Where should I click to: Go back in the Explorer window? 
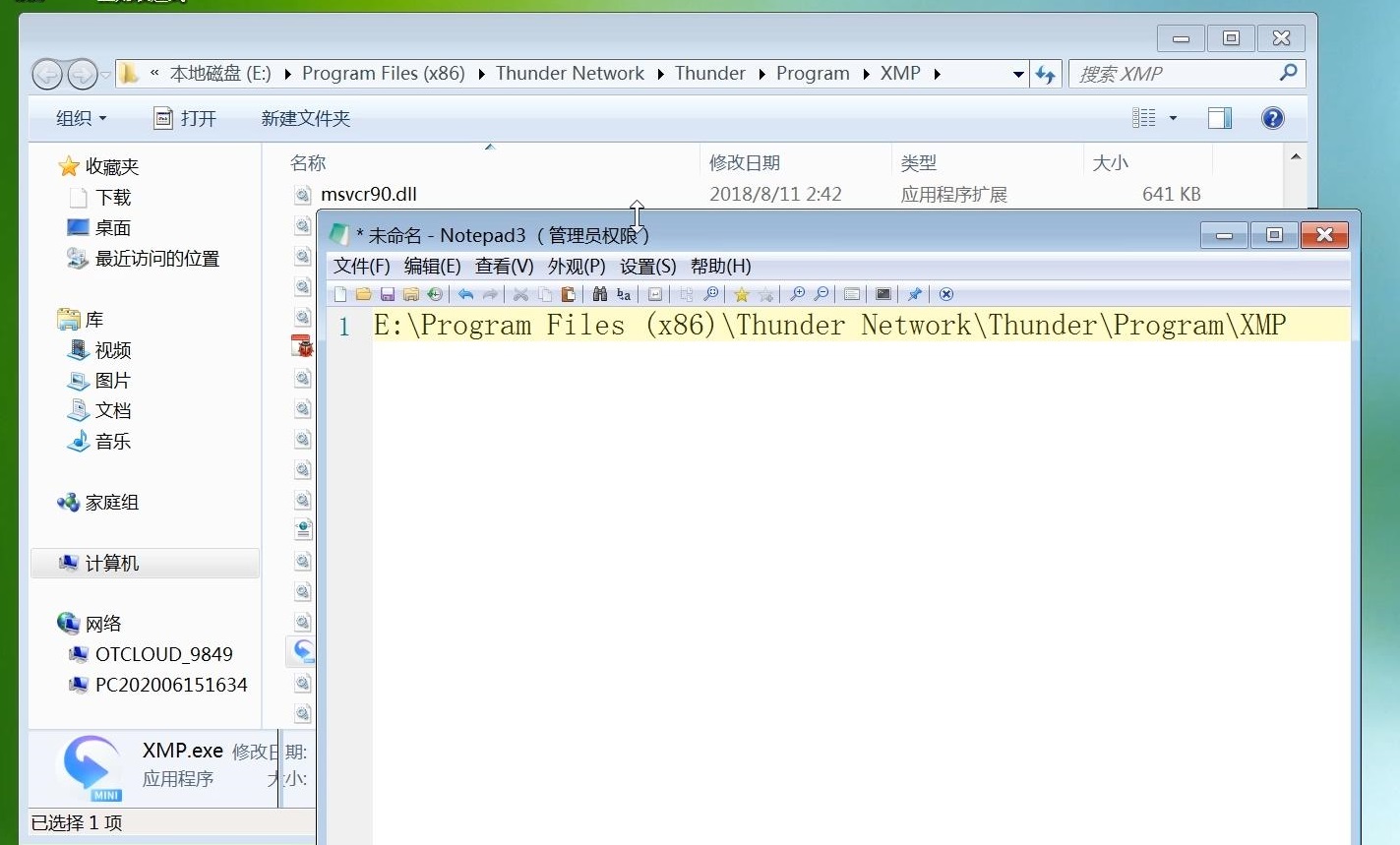[47, 74]
